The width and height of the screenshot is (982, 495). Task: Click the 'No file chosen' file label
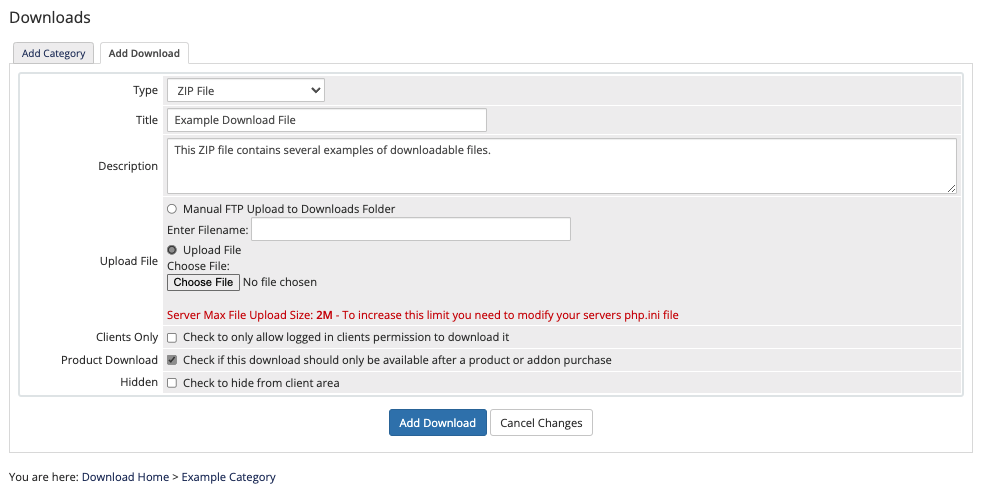coord(280,282)
